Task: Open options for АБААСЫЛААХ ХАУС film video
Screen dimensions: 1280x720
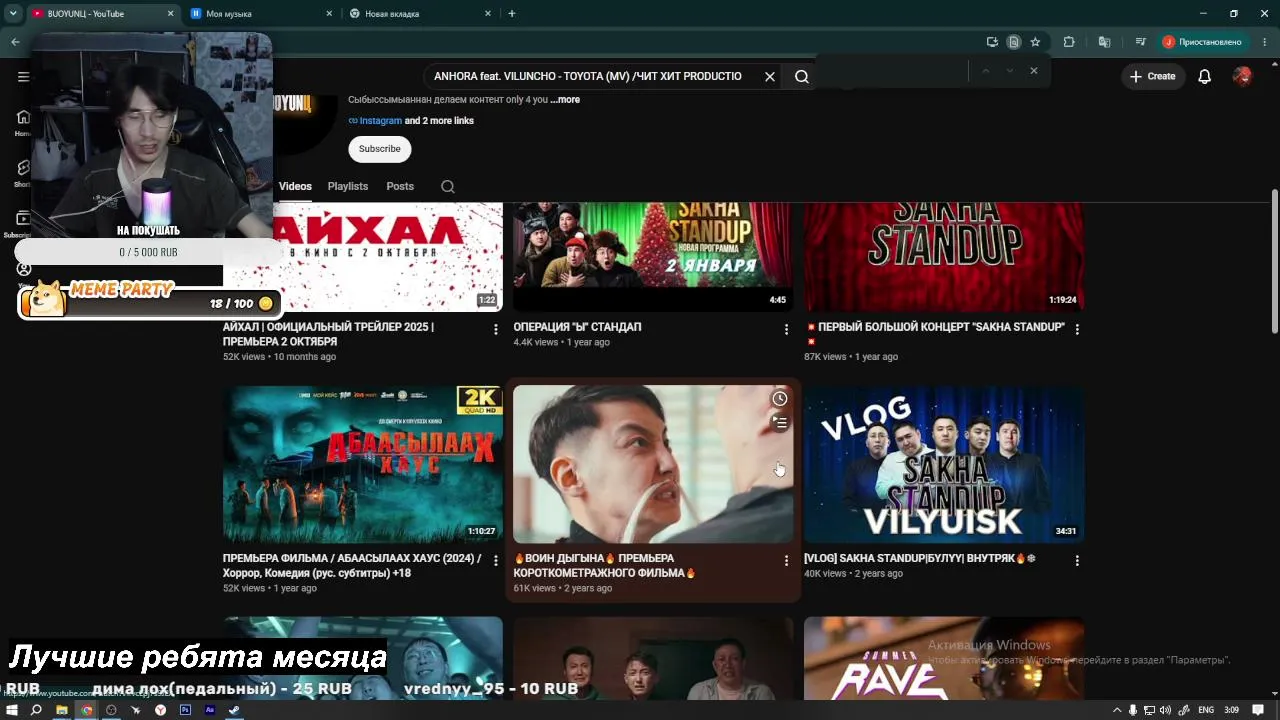Action: [x=495, y=561]
